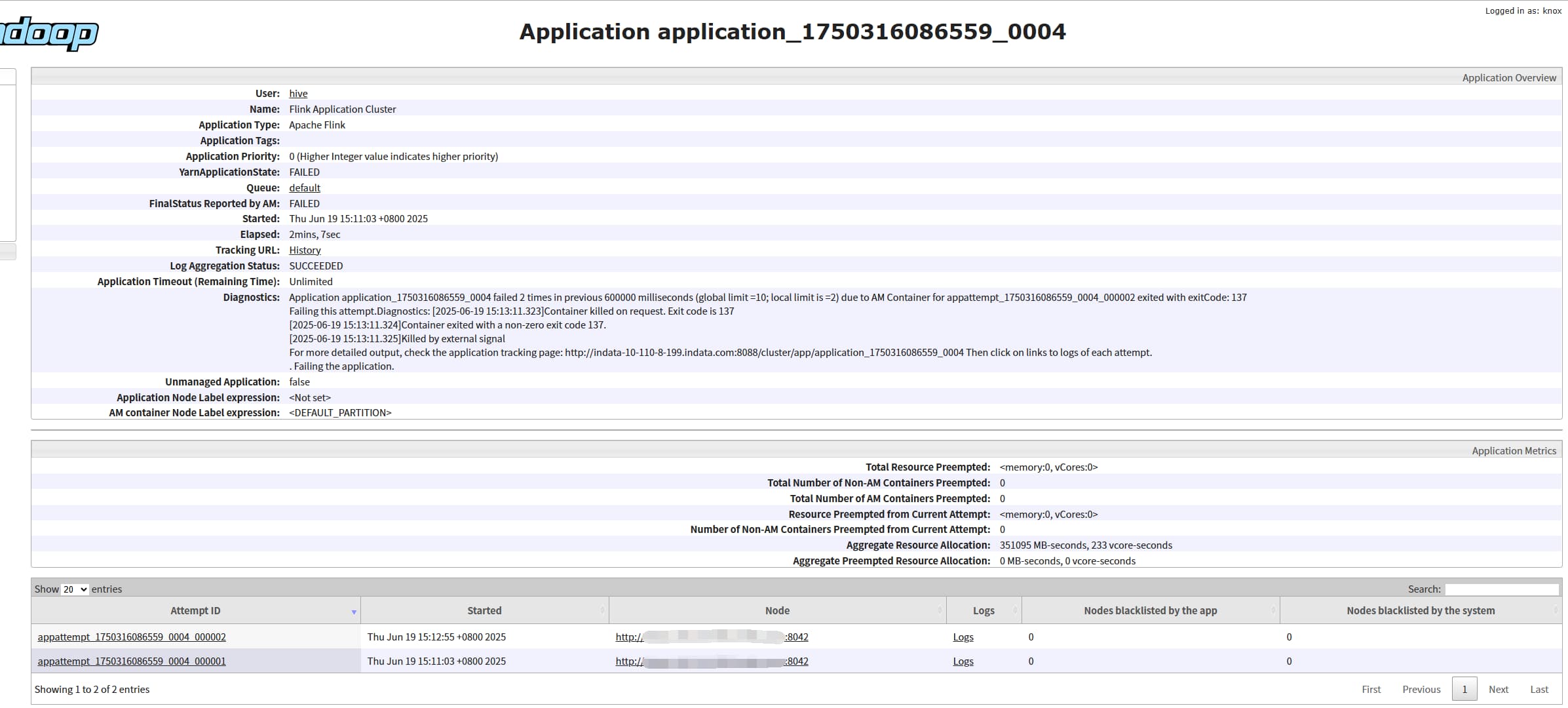Viewport: 1568px width, 708px height.
Task: Open the default queue link
Action: pos(305,188)
